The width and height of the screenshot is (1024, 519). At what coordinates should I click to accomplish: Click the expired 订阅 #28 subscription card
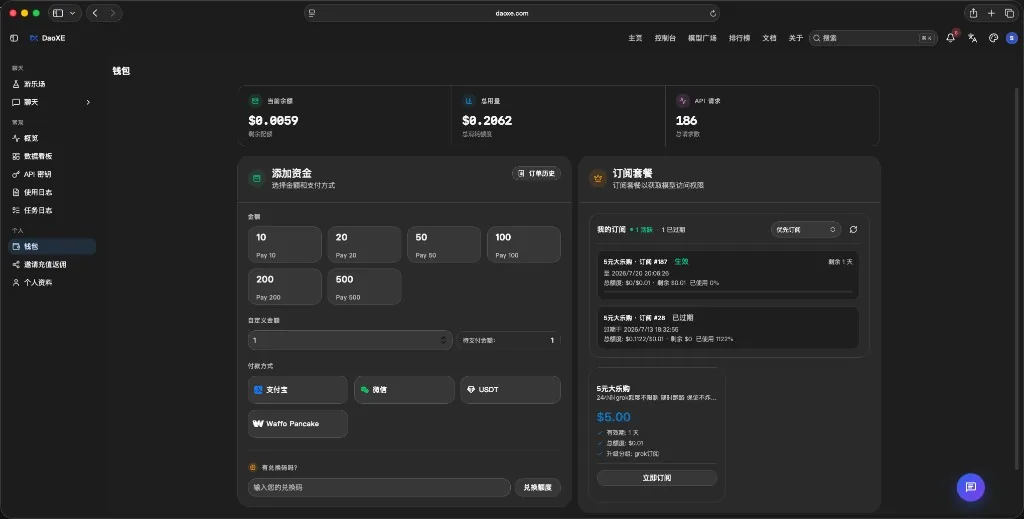click(x=728, y=328)
